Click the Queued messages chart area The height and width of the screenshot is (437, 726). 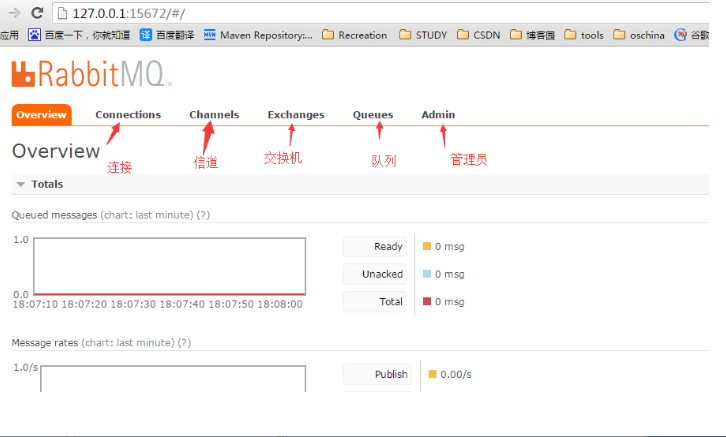(x=169, y=266)
